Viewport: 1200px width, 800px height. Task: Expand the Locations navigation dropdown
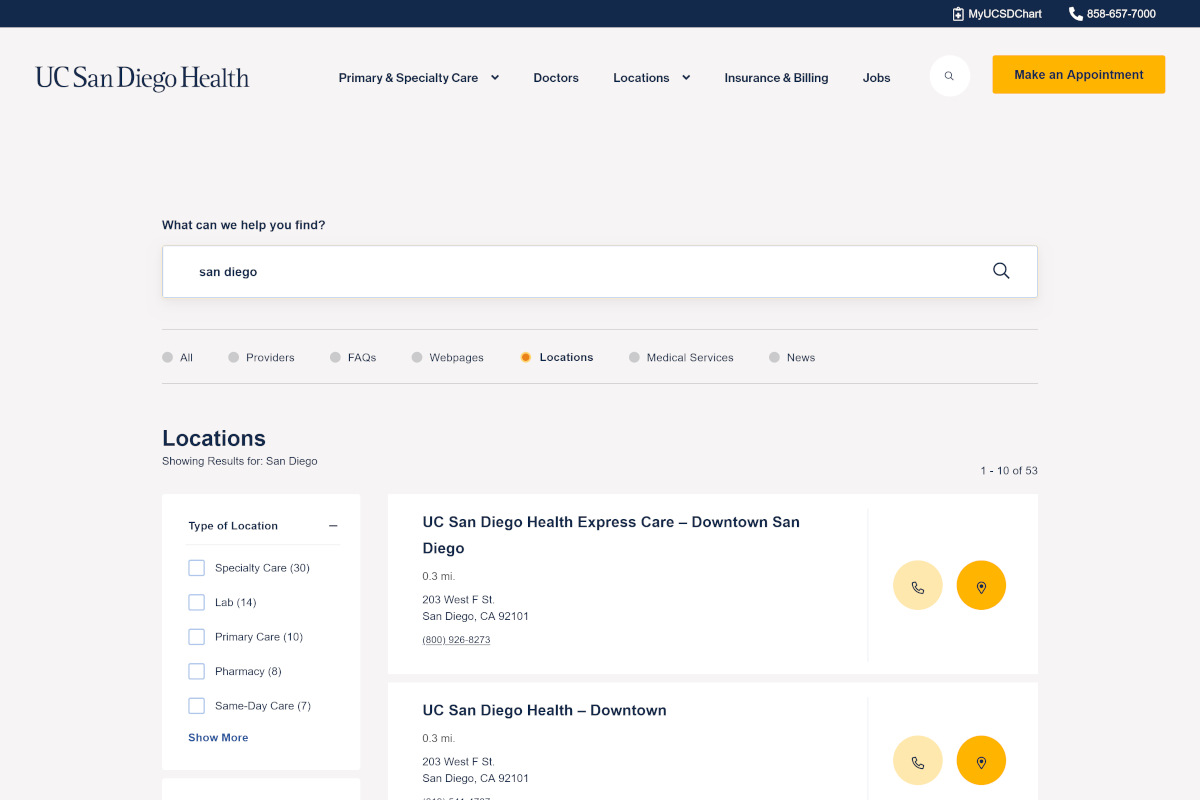click(x=651, y=77)
